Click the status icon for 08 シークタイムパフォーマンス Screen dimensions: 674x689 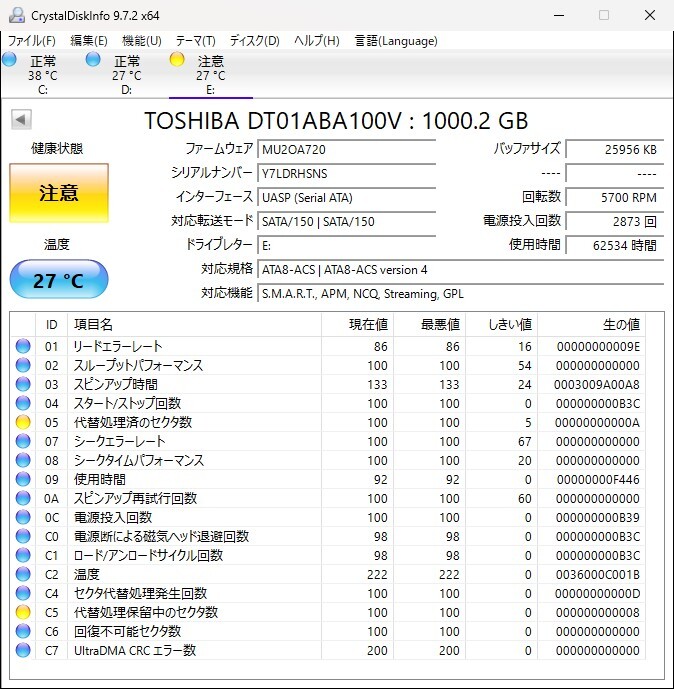23,460
